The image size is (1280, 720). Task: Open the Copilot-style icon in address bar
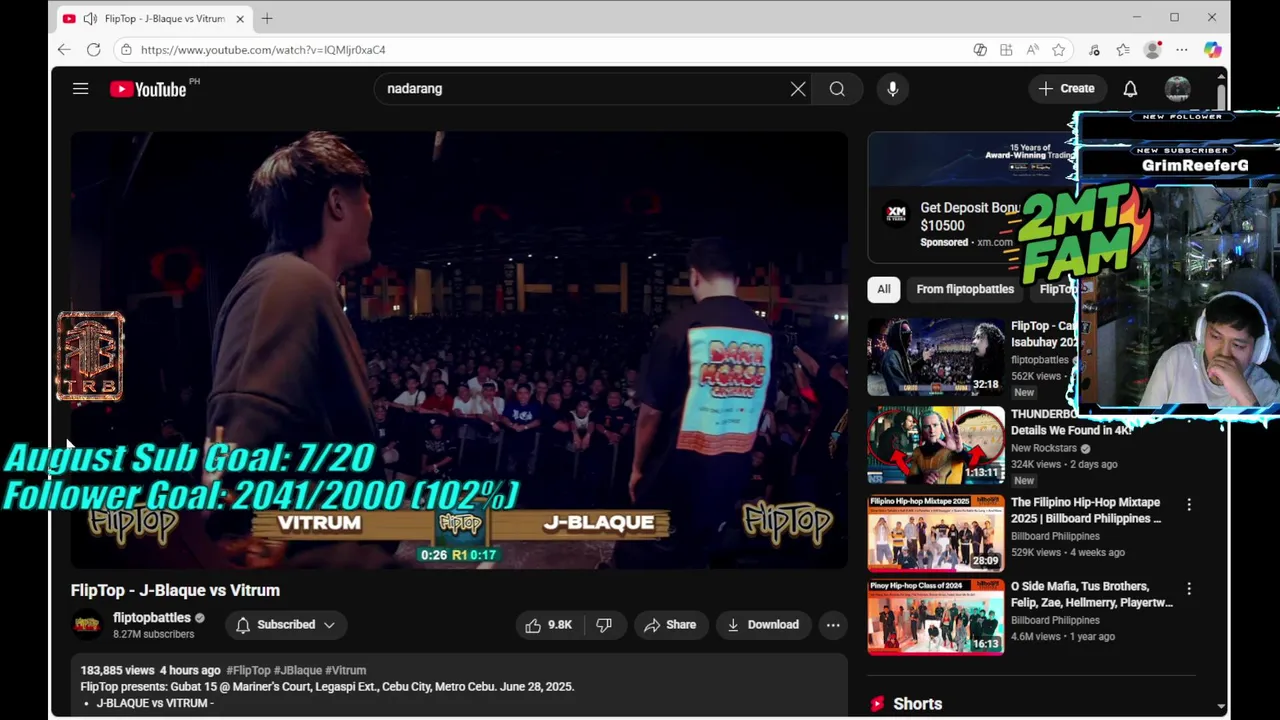click(980, 50)
